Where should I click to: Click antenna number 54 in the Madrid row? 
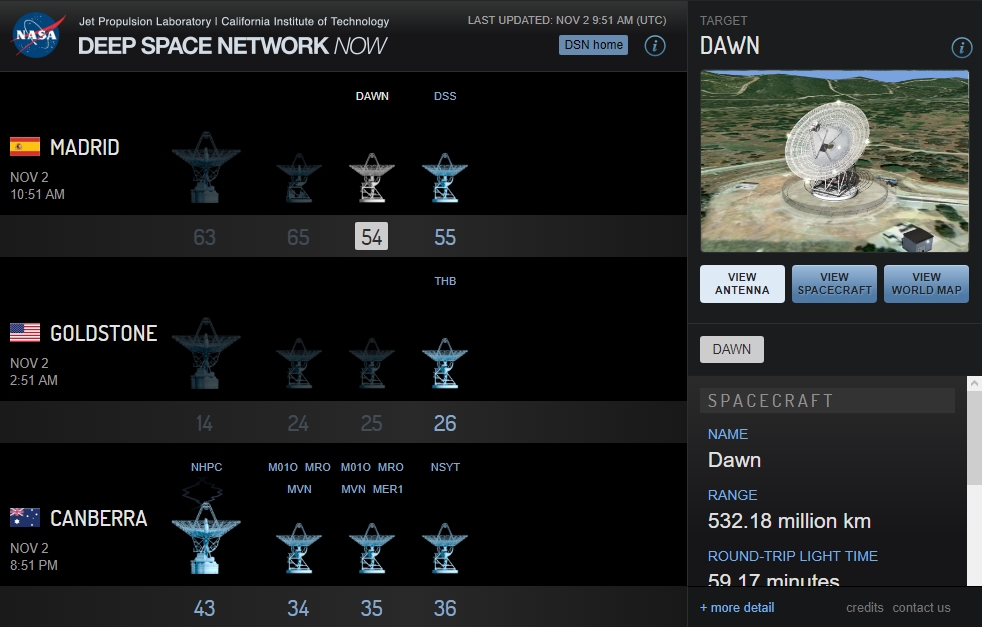coord(371,237)
